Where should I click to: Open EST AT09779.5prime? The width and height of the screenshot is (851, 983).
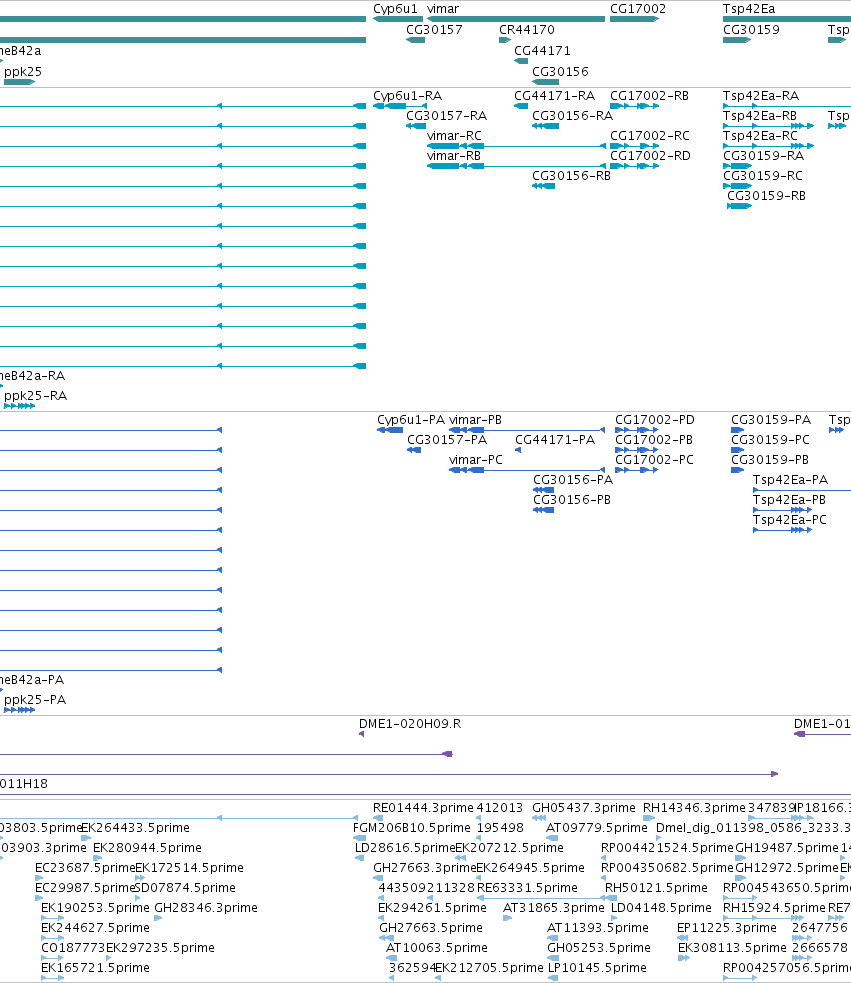(596, 828)
